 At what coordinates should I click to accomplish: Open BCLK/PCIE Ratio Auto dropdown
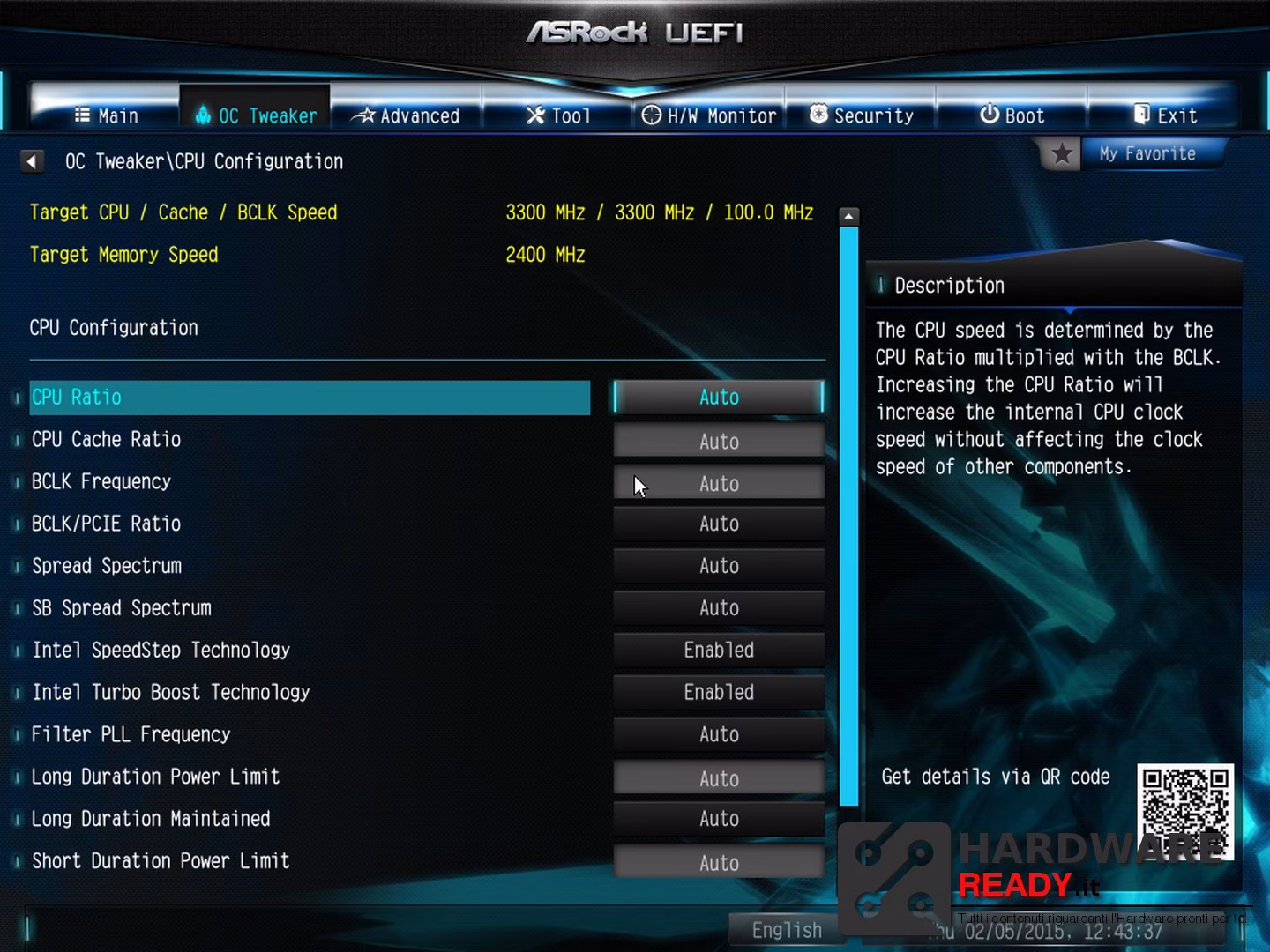(719, 524)
